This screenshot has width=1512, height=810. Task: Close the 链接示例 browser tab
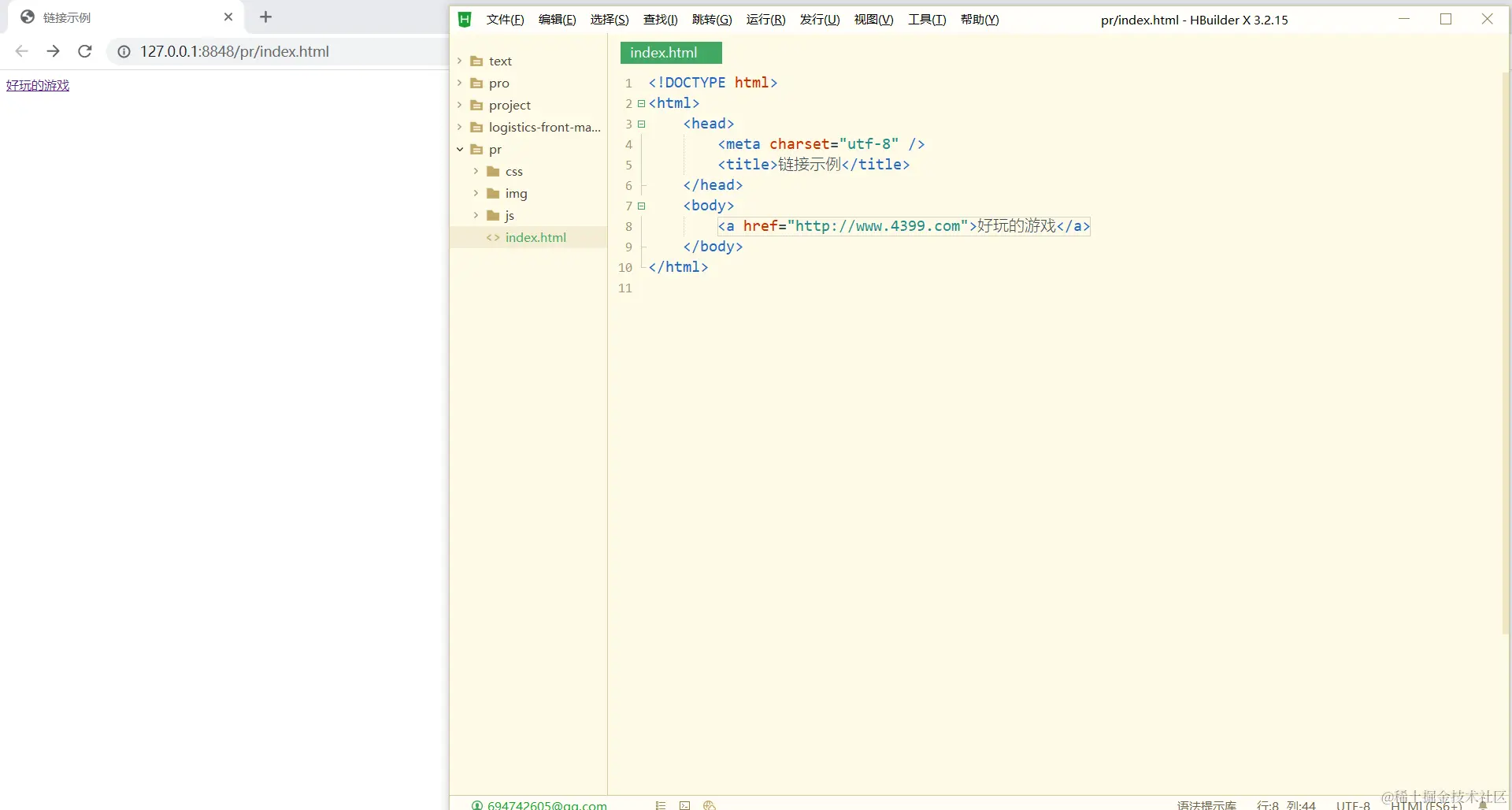click(x=228, y=17)
